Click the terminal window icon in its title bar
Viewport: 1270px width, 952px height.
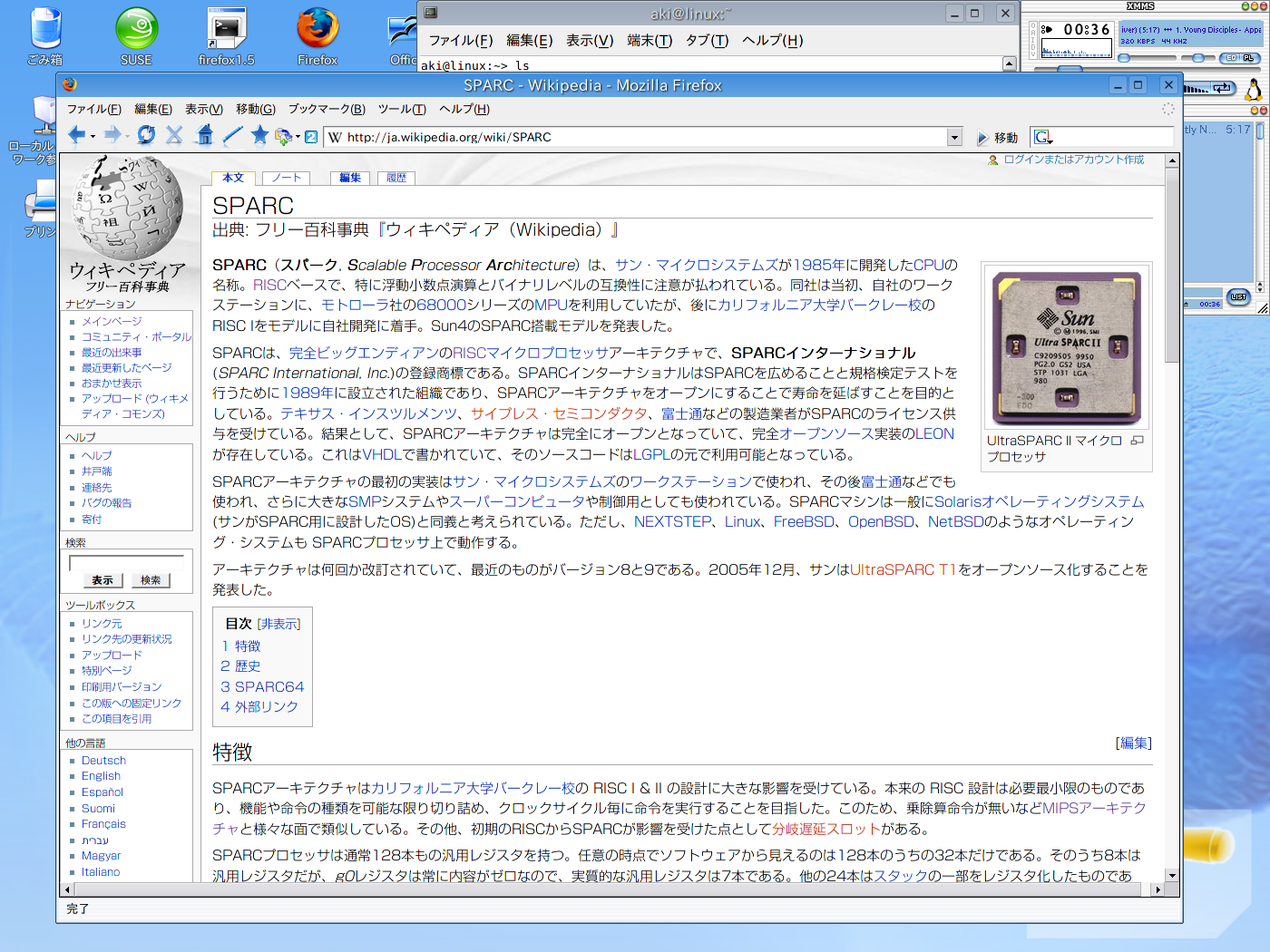(x=431, y=13)
